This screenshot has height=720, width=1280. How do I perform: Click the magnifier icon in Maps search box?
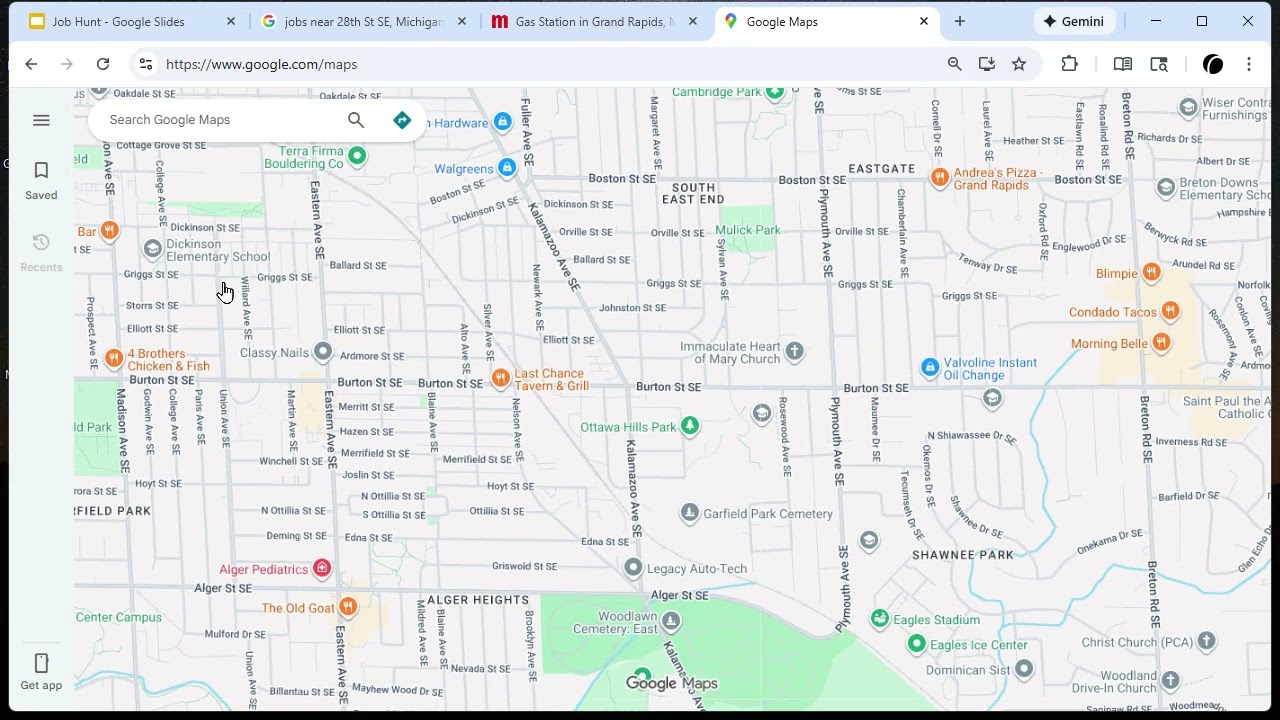click(x=356, y=120)
